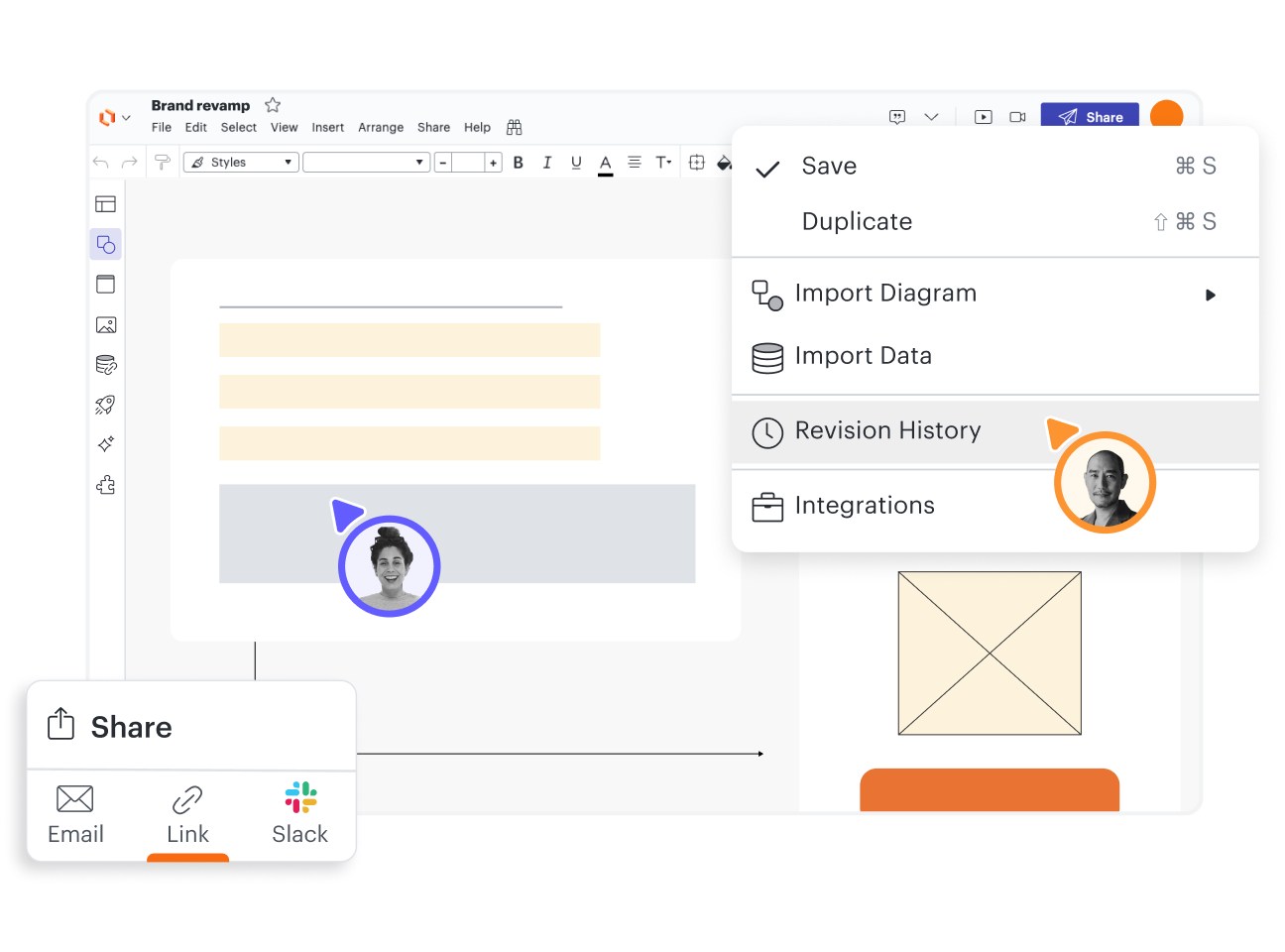Screen dimensions: 1285x952
Task: Click the image library sidebar icon
Action: click(106, 325)
